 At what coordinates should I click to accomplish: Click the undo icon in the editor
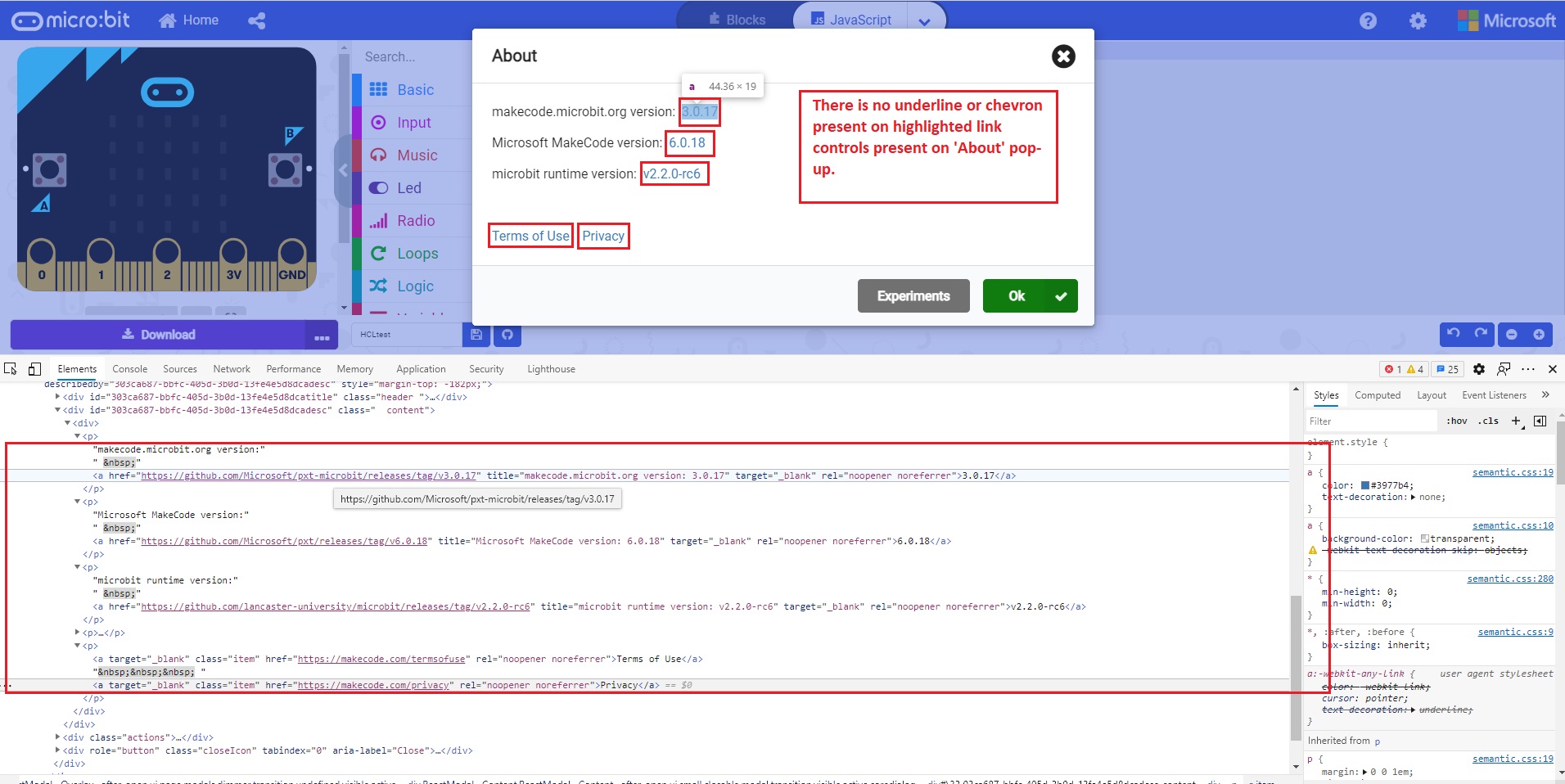[x=1452, y=334]
